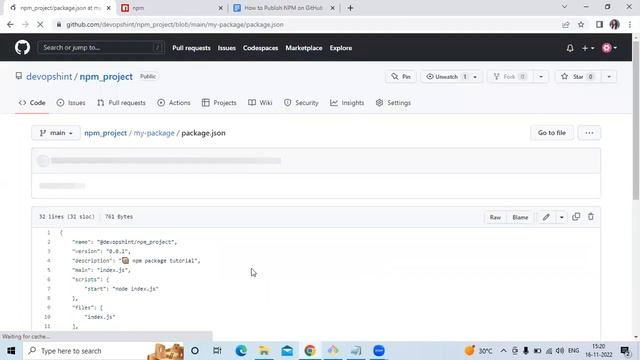640x360 pixels.
Task: Open Explore in top navigation
Action: click(341, 48)
